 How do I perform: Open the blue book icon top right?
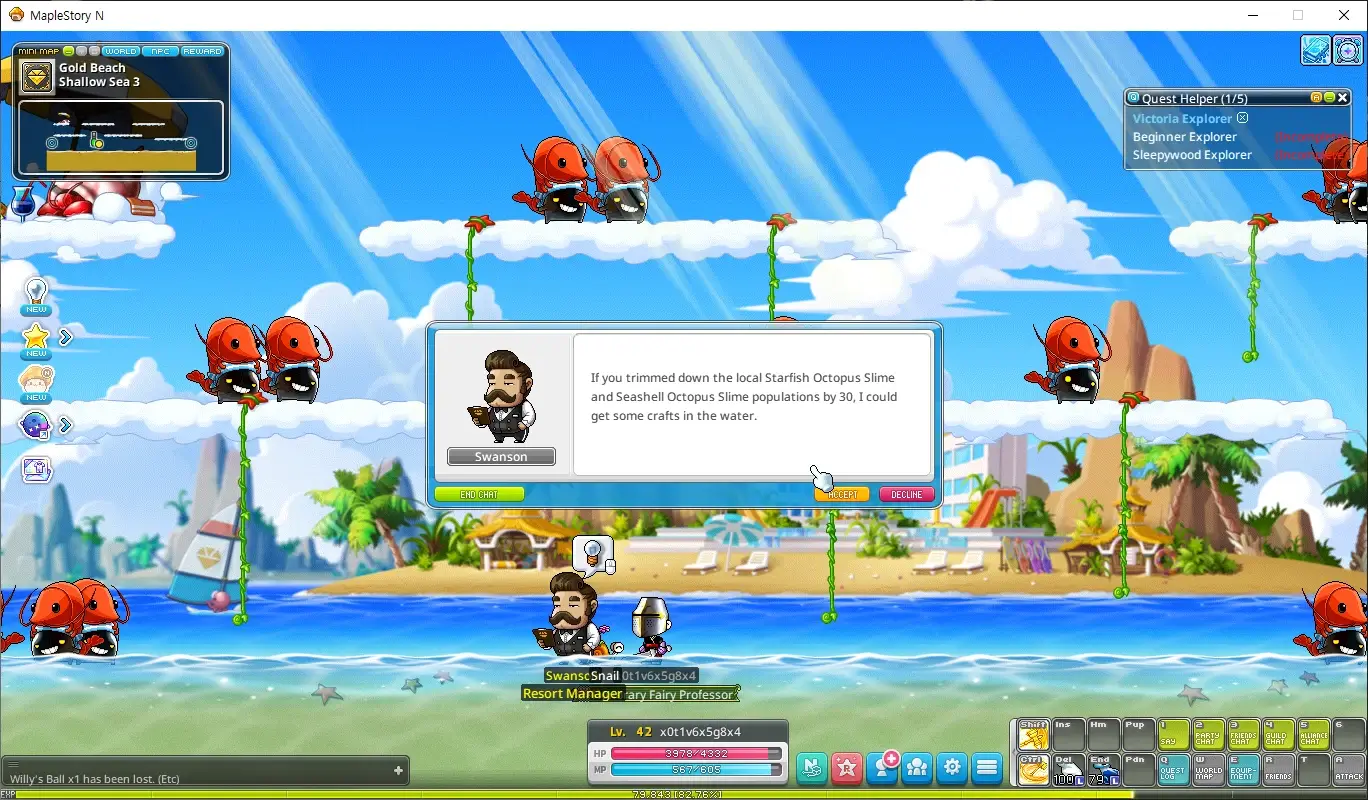1315,50
